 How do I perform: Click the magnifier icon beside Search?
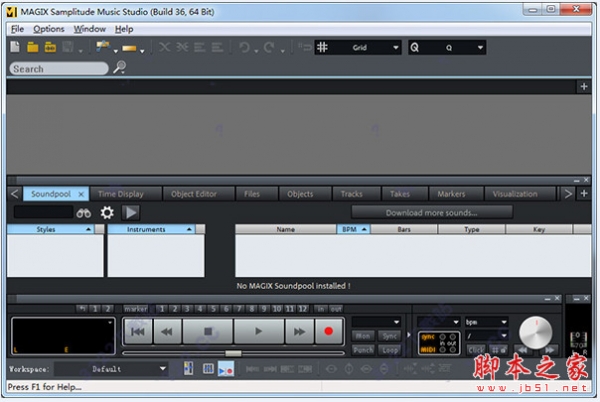[x=121, y=68]
